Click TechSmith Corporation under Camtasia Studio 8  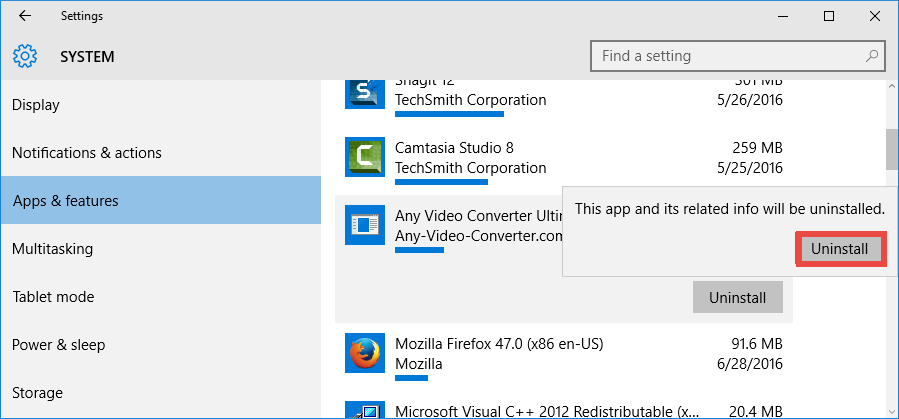pos(471,168)
